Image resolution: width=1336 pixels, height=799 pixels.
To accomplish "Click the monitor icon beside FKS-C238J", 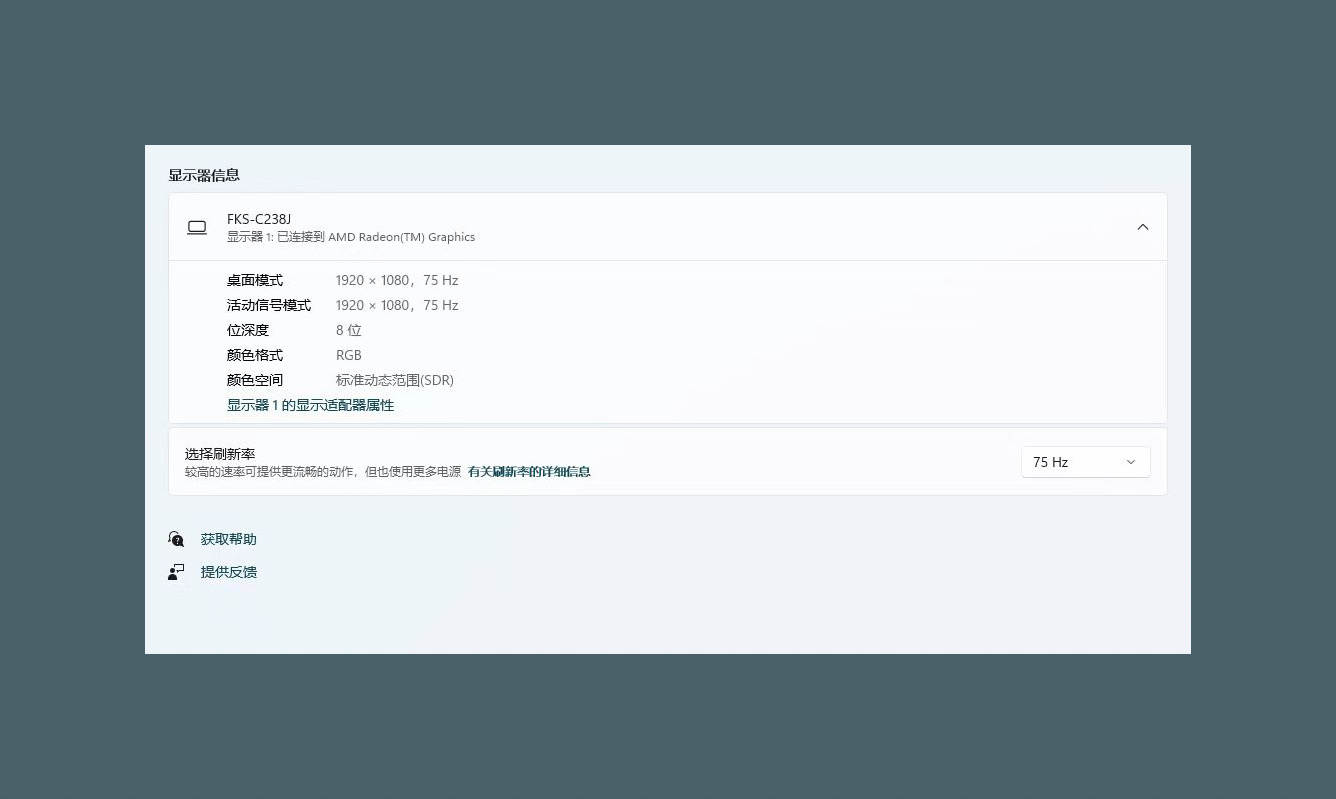I will click(197, 228).
